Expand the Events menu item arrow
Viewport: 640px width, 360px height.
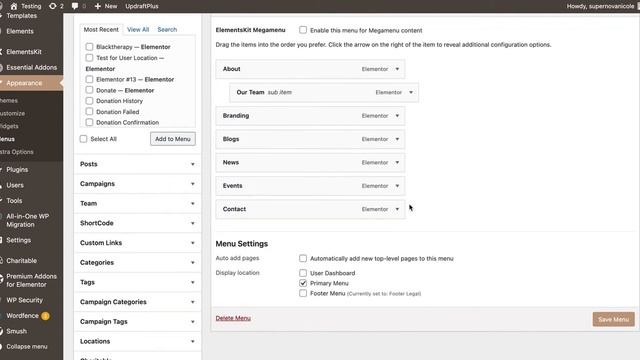pos(397,186)
